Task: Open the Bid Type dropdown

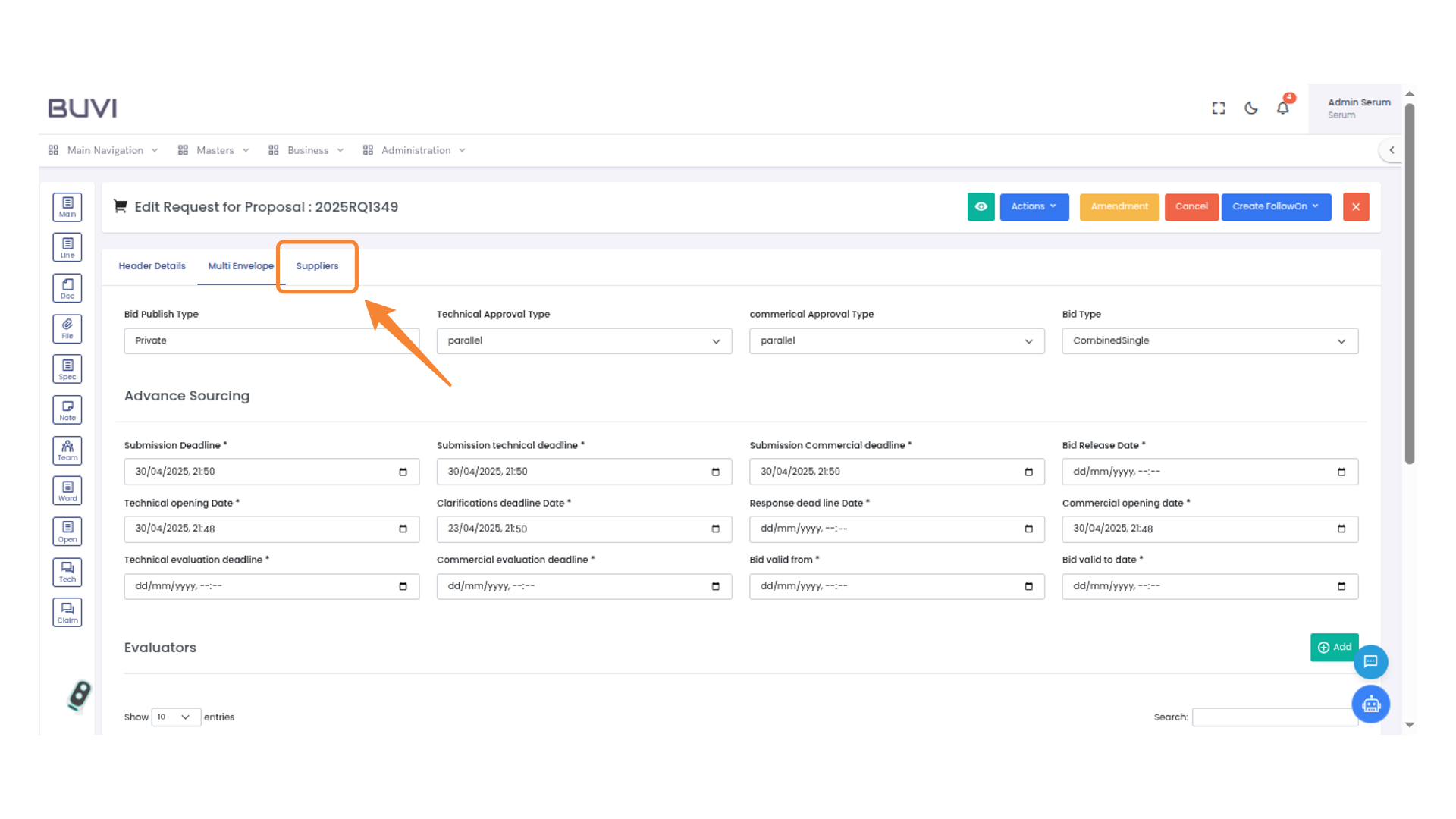Action: 1210,341
